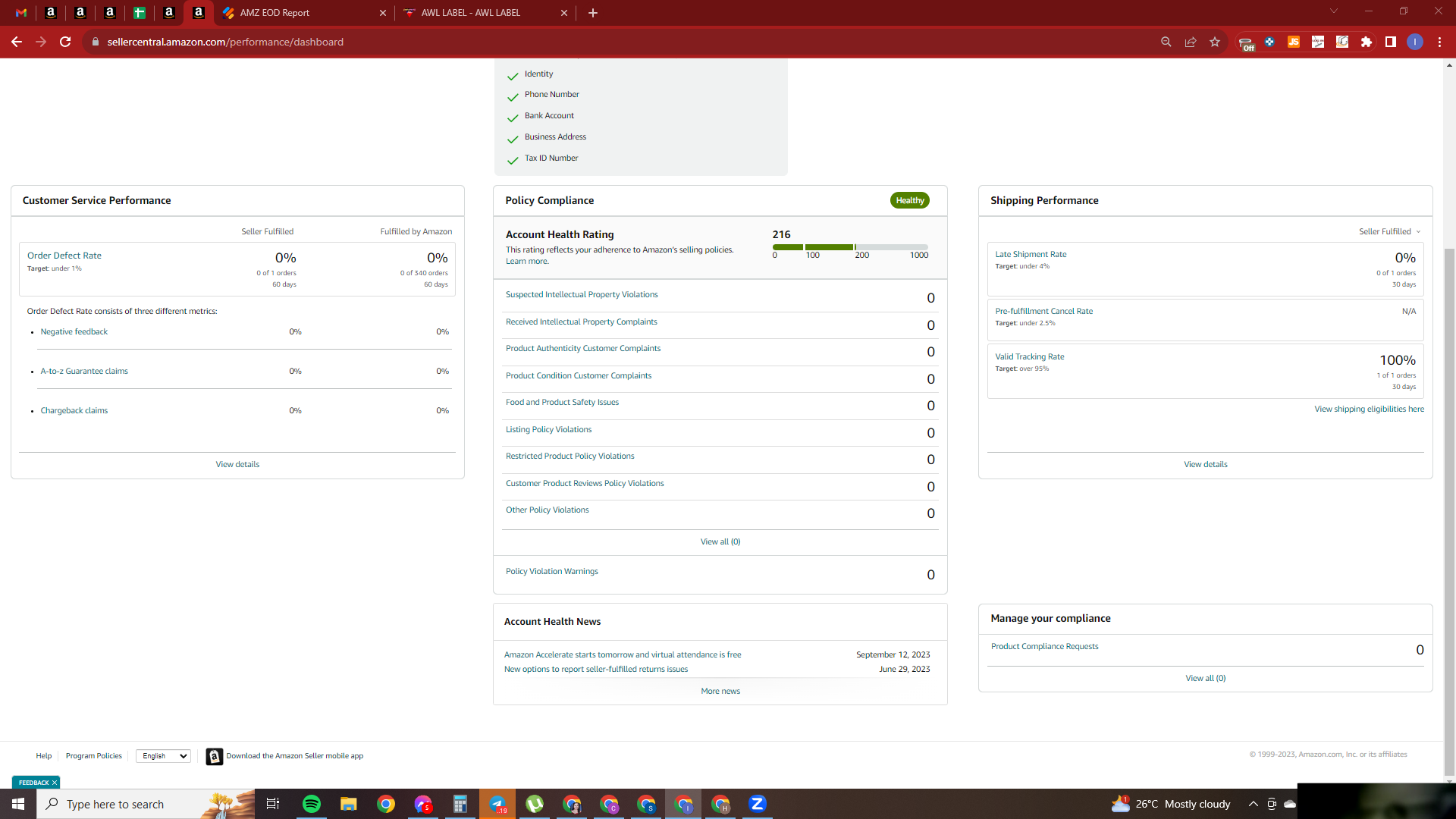
Task: Click the Help footer link
Action: coord(43,755)
